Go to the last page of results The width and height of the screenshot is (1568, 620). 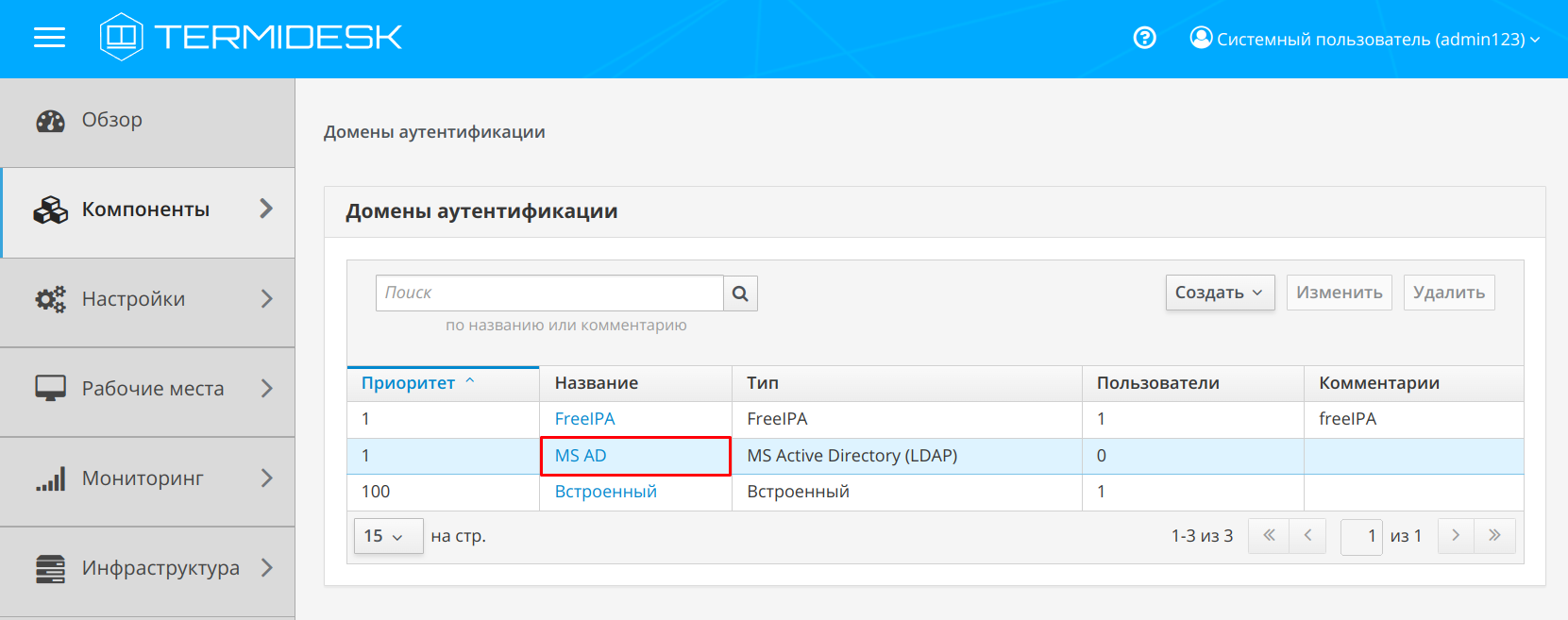click(1495, 536)
